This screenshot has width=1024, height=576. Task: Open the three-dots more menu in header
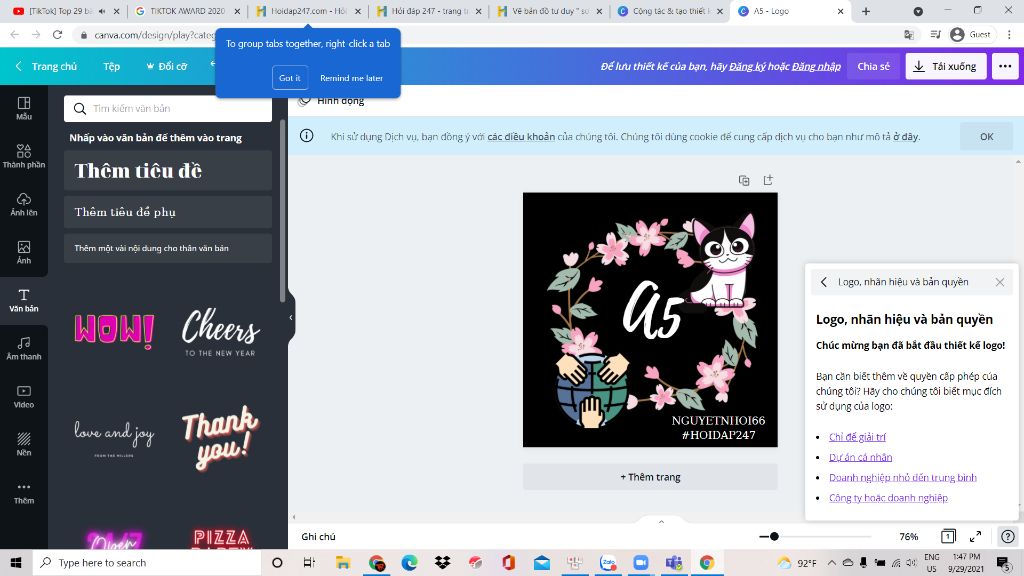(1005, 66)
